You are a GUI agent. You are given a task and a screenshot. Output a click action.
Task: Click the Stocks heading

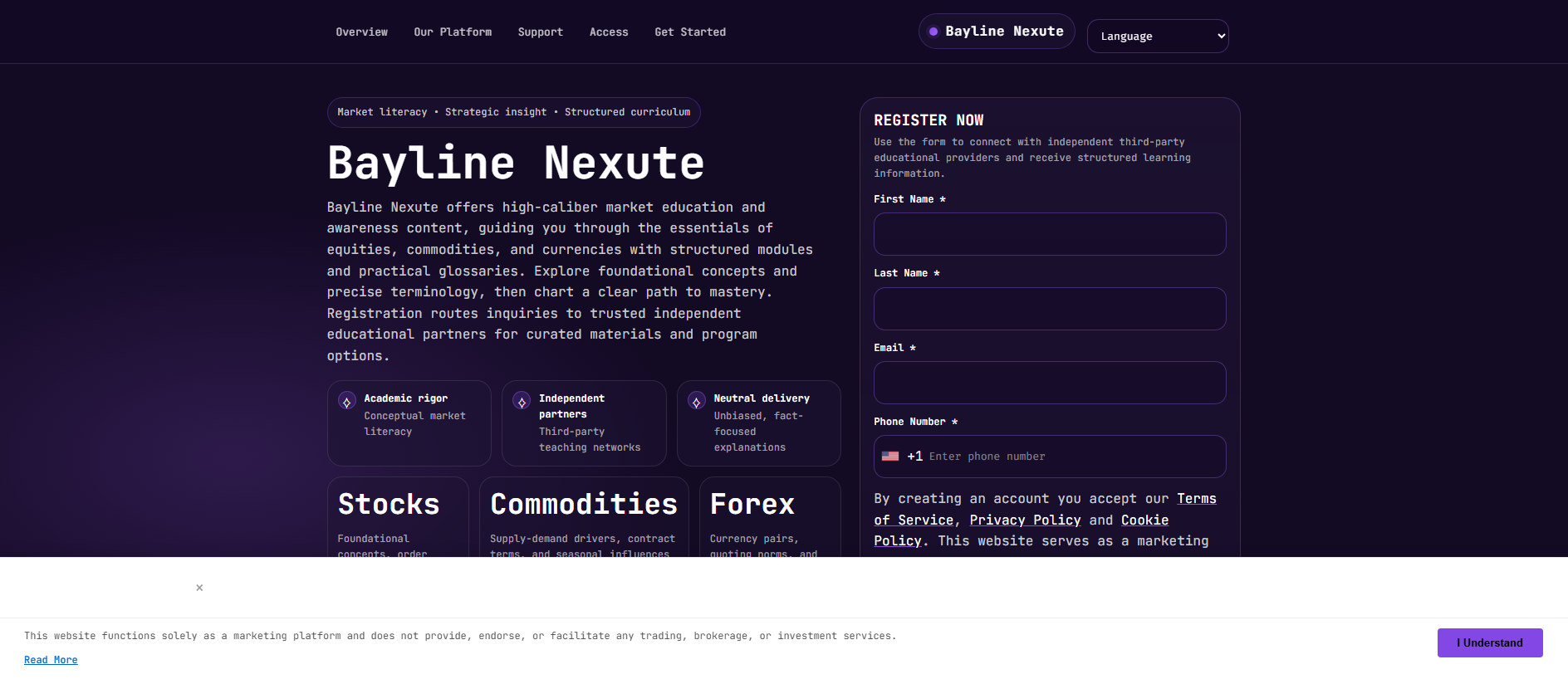pos(389,504)
